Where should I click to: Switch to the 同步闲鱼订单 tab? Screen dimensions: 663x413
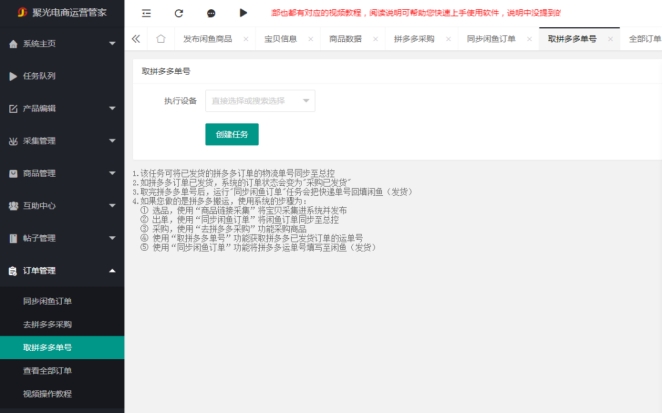(491, 39)
